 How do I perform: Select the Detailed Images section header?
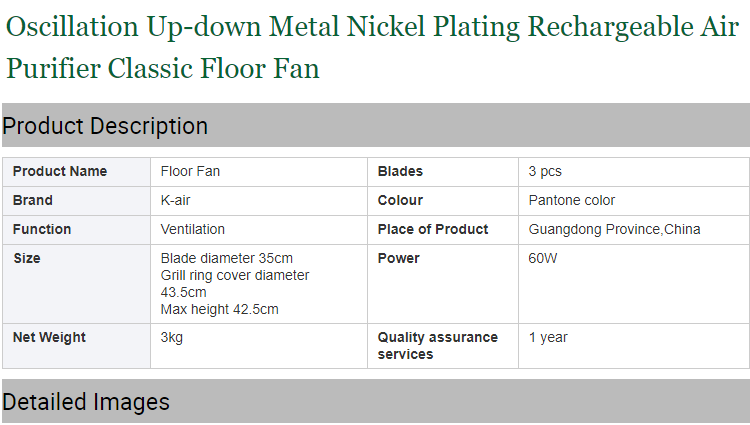coord(376,401)
